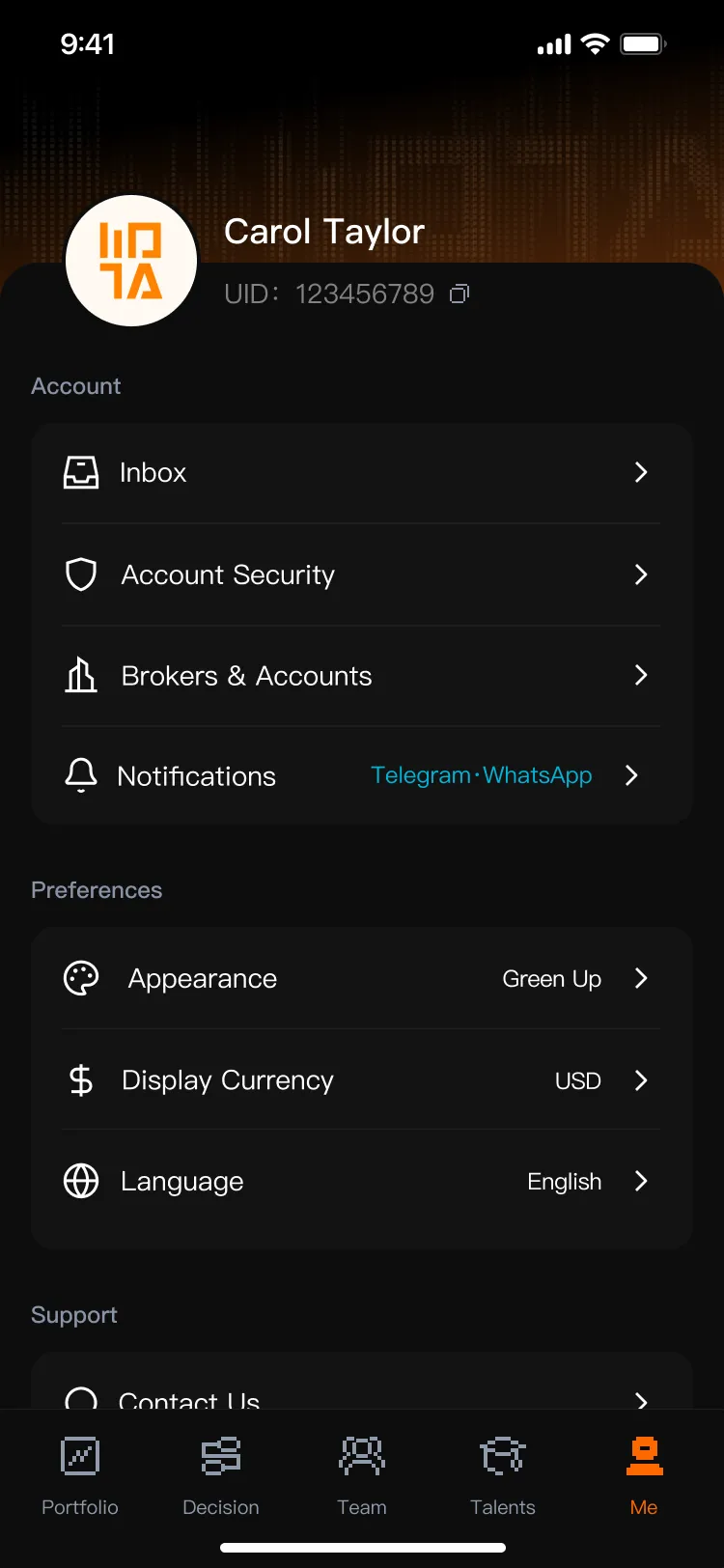Viewport: 724px width, 1568px height.
Task: Tap the Inbox tray icon
Action: click(81, 472)
